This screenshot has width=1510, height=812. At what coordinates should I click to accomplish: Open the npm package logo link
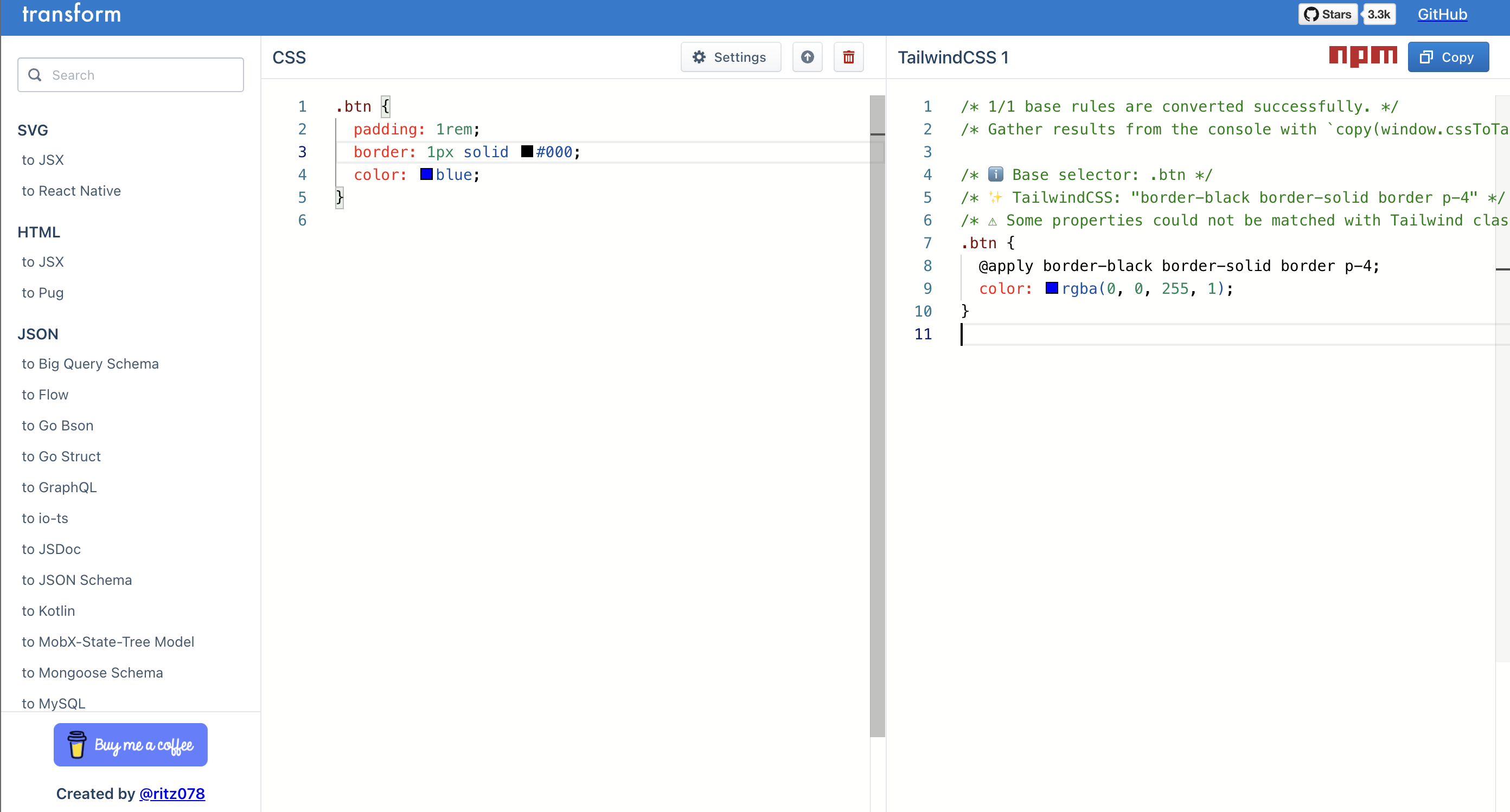point(1362,56)
